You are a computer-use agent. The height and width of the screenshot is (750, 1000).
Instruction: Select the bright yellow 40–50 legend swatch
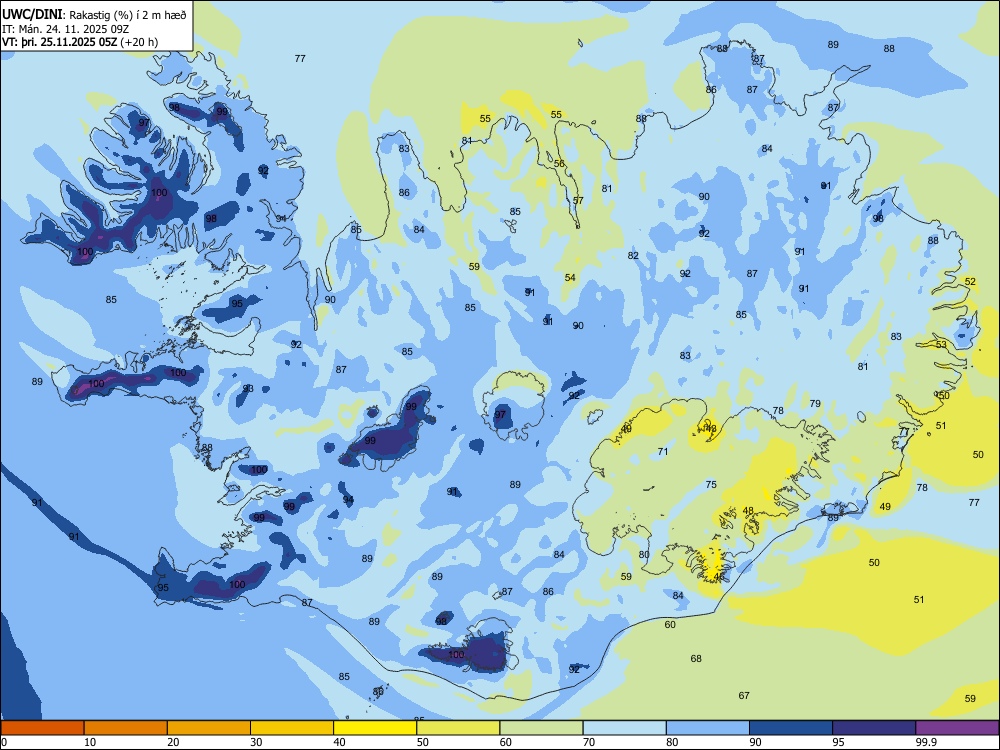(x=375, y=728)
